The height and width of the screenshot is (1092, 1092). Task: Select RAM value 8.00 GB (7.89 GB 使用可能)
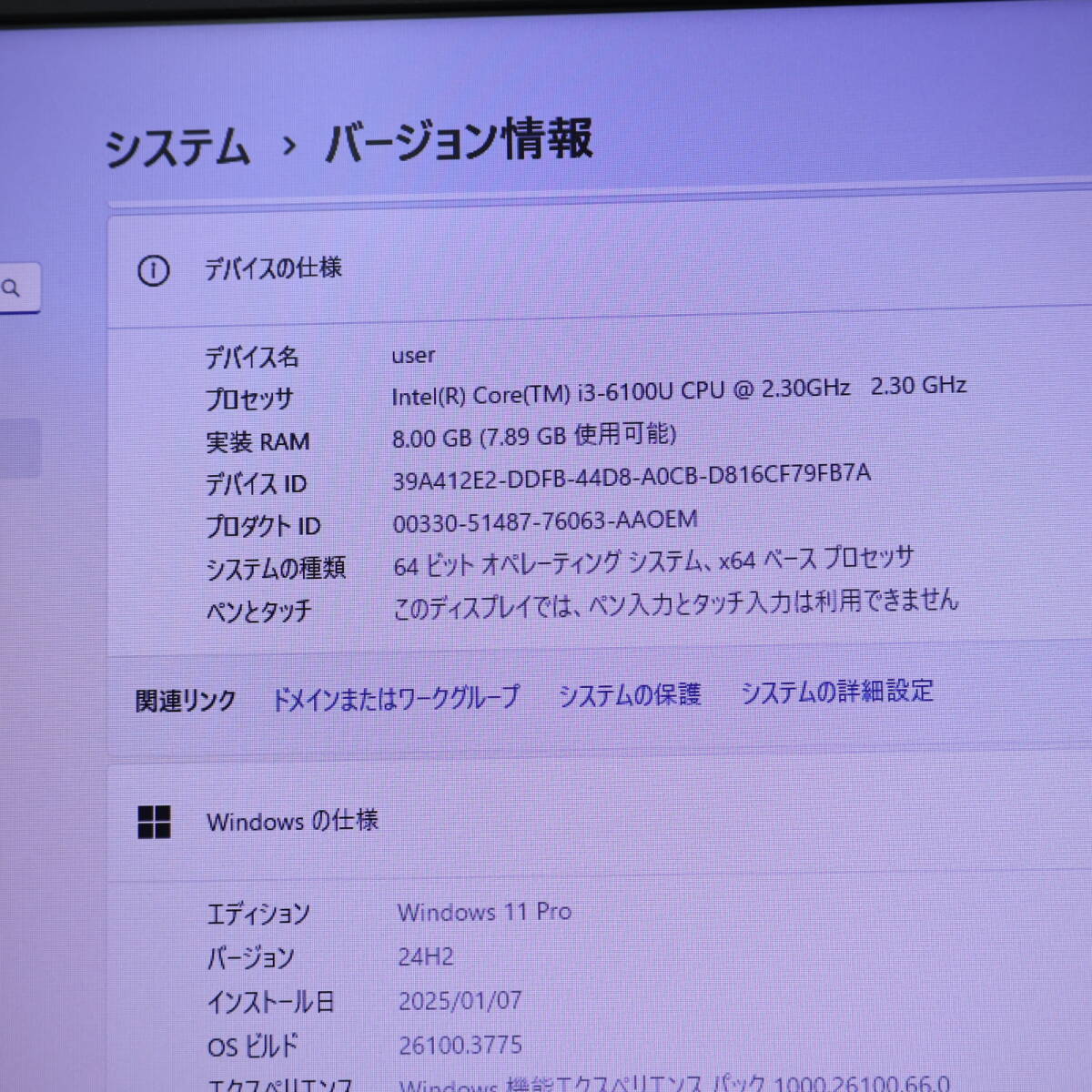(534, 435)
